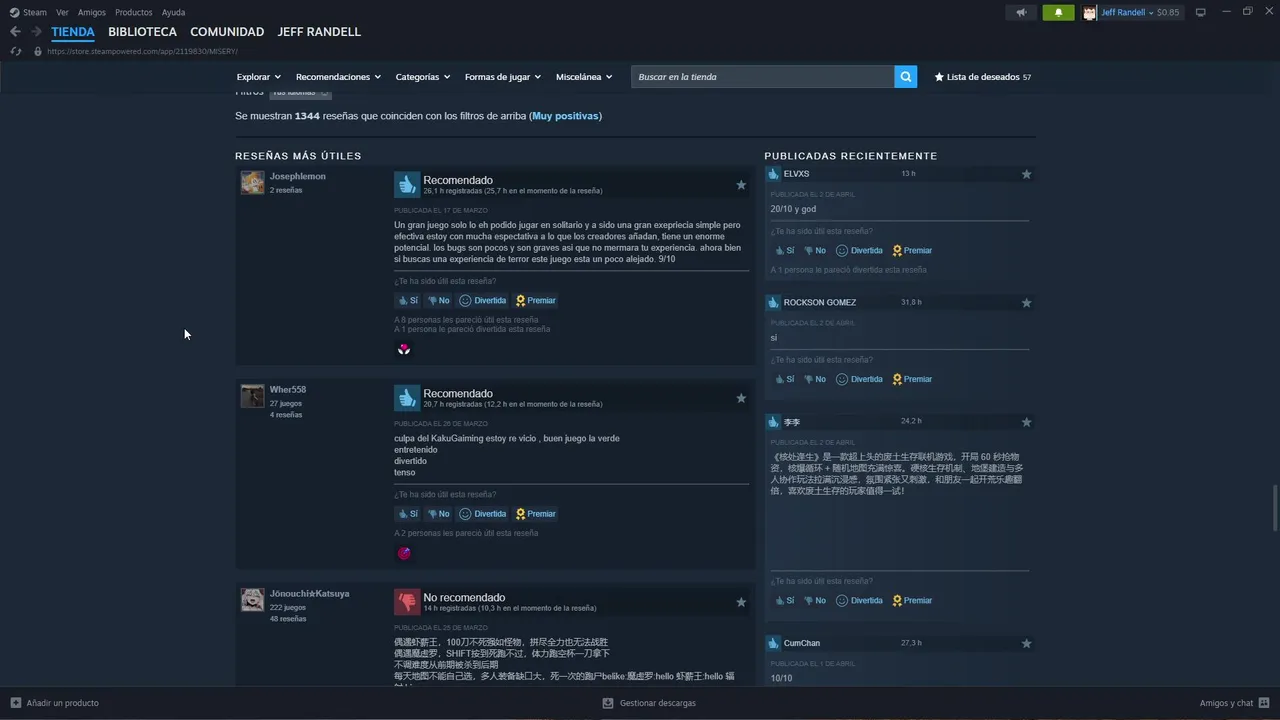Expand the Explorar dropdown
The width and height of the screenshot is (1280, 720).
(x=259, y=77)
